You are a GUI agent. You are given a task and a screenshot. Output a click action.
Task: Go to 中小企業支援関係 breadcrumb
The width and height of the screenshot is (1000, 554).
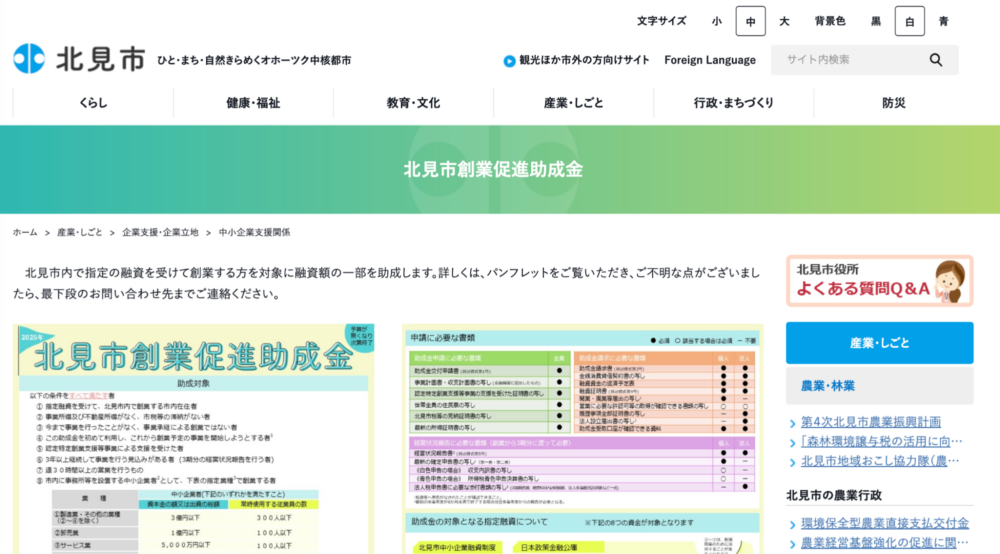click(x=254, y=233)
